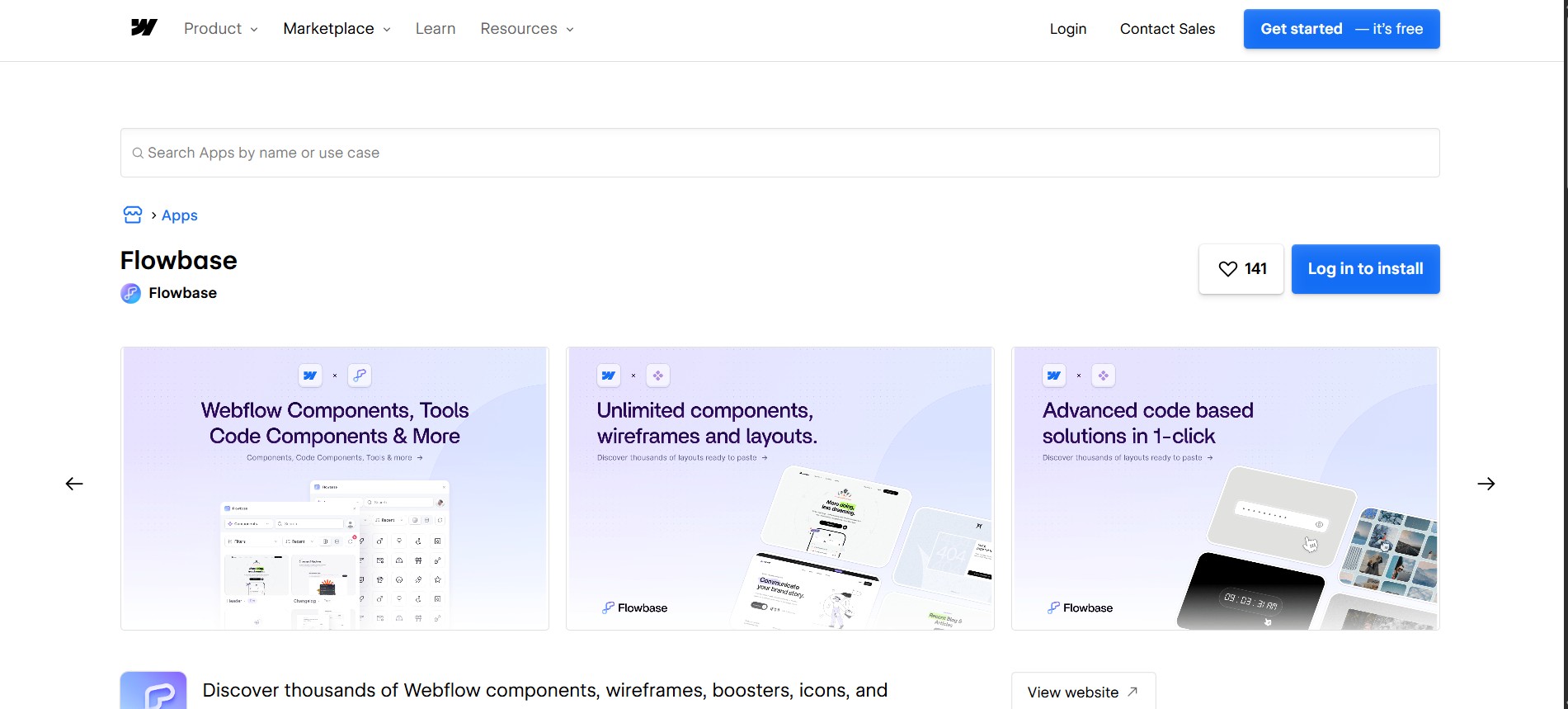Open the Product dropdown menu
Screen dimensions: 1568x709
click(x=220, y=29)
